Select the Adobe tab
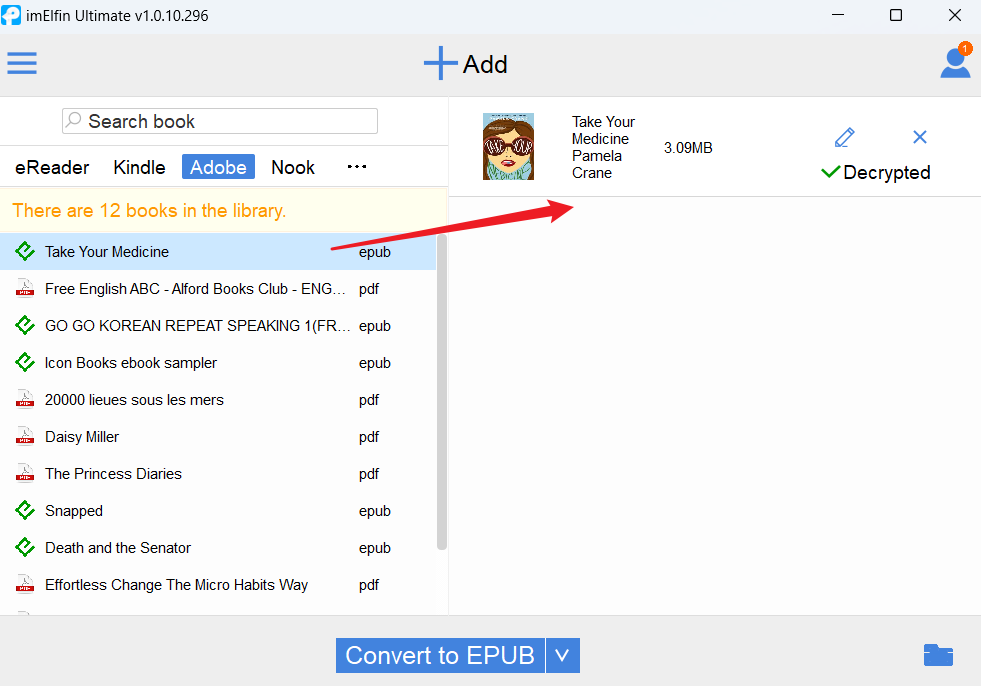The height and width of the screenshot is (686, 981). click(x=218, y=167)
